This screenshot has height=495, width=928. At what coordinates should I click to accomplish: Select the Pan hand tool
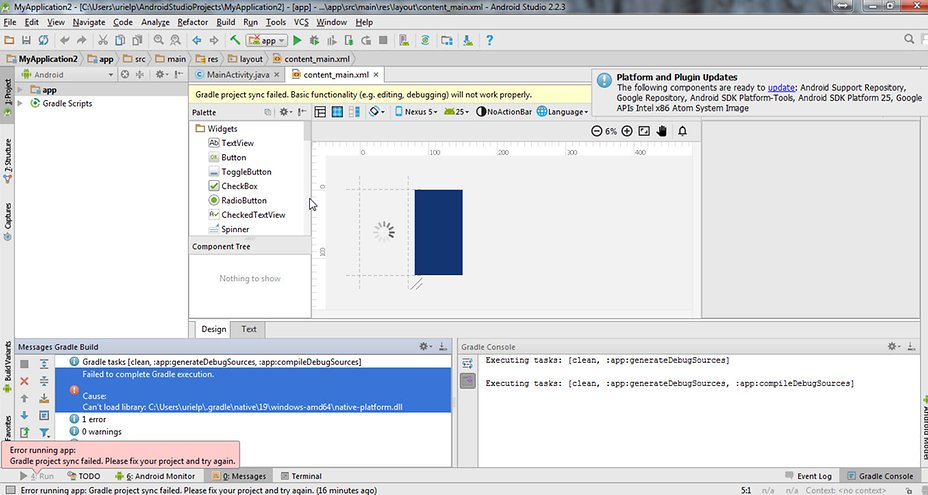(662, 131)
